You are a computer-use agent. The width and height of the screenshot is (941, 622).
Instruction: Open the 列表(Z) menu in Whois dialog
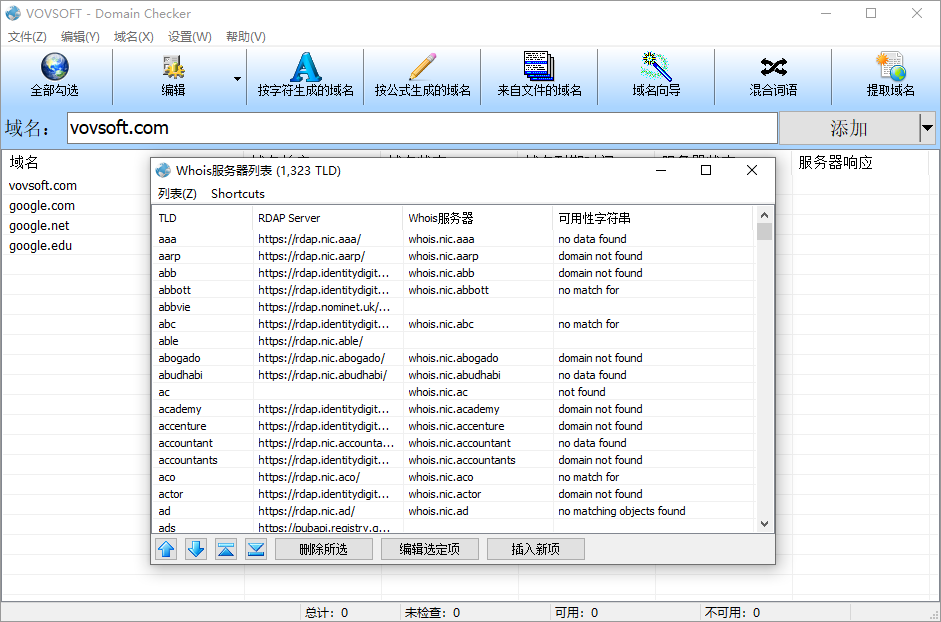coord(177,193)
